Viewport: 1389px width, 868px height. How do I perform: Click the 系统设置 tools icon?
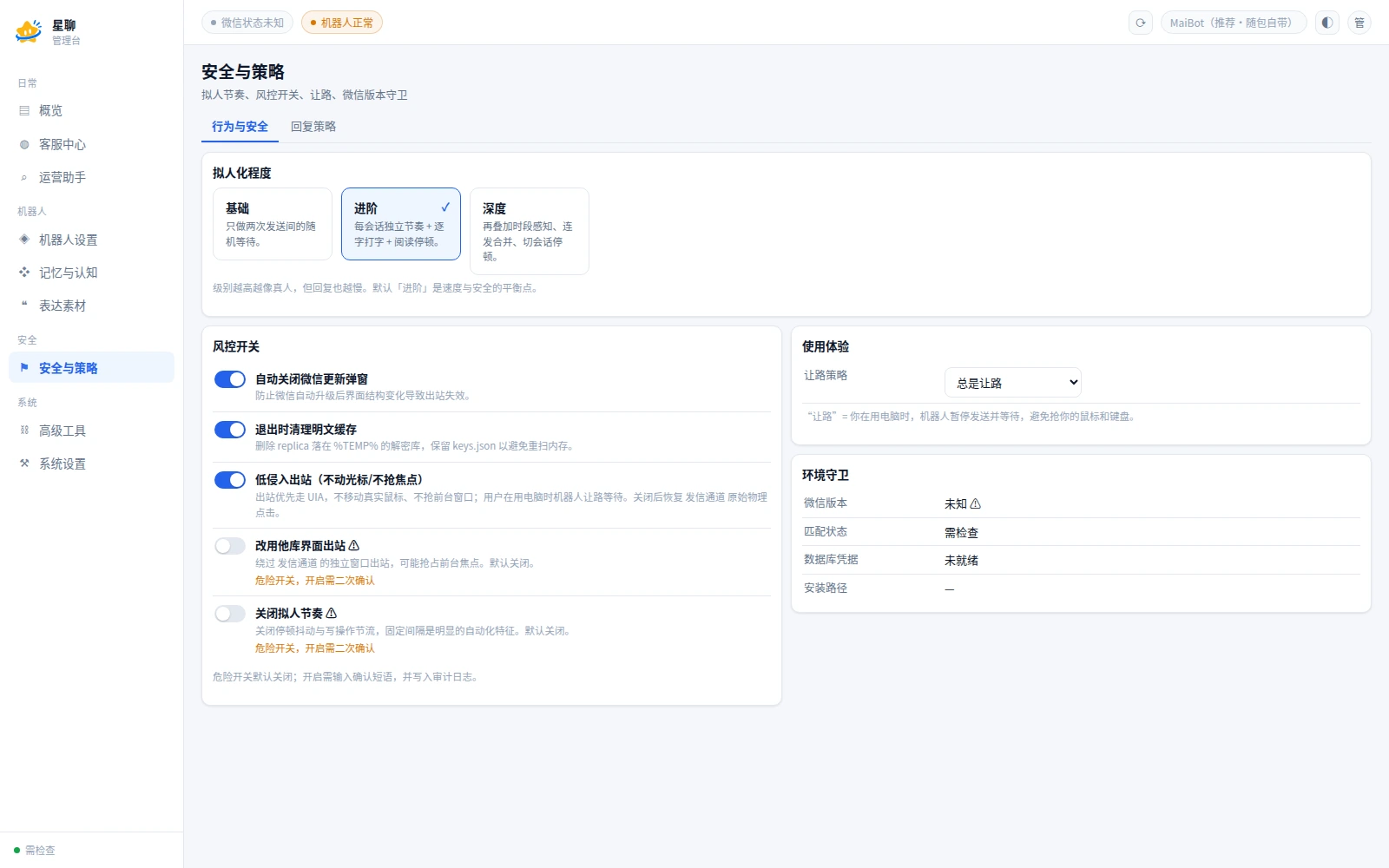[24, 464]
